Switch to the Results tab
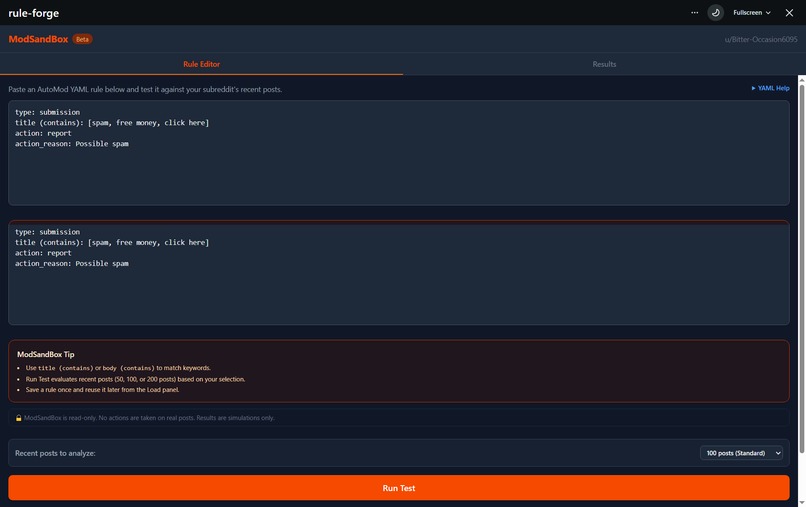 point(604,64)
